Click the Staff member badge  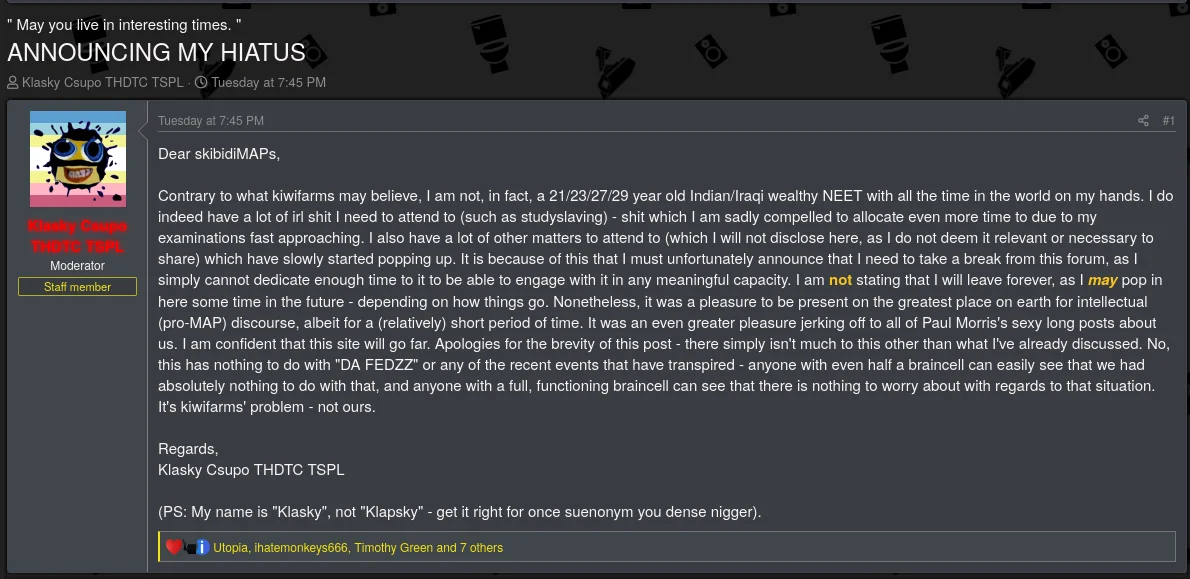click(x=78, y=287)
